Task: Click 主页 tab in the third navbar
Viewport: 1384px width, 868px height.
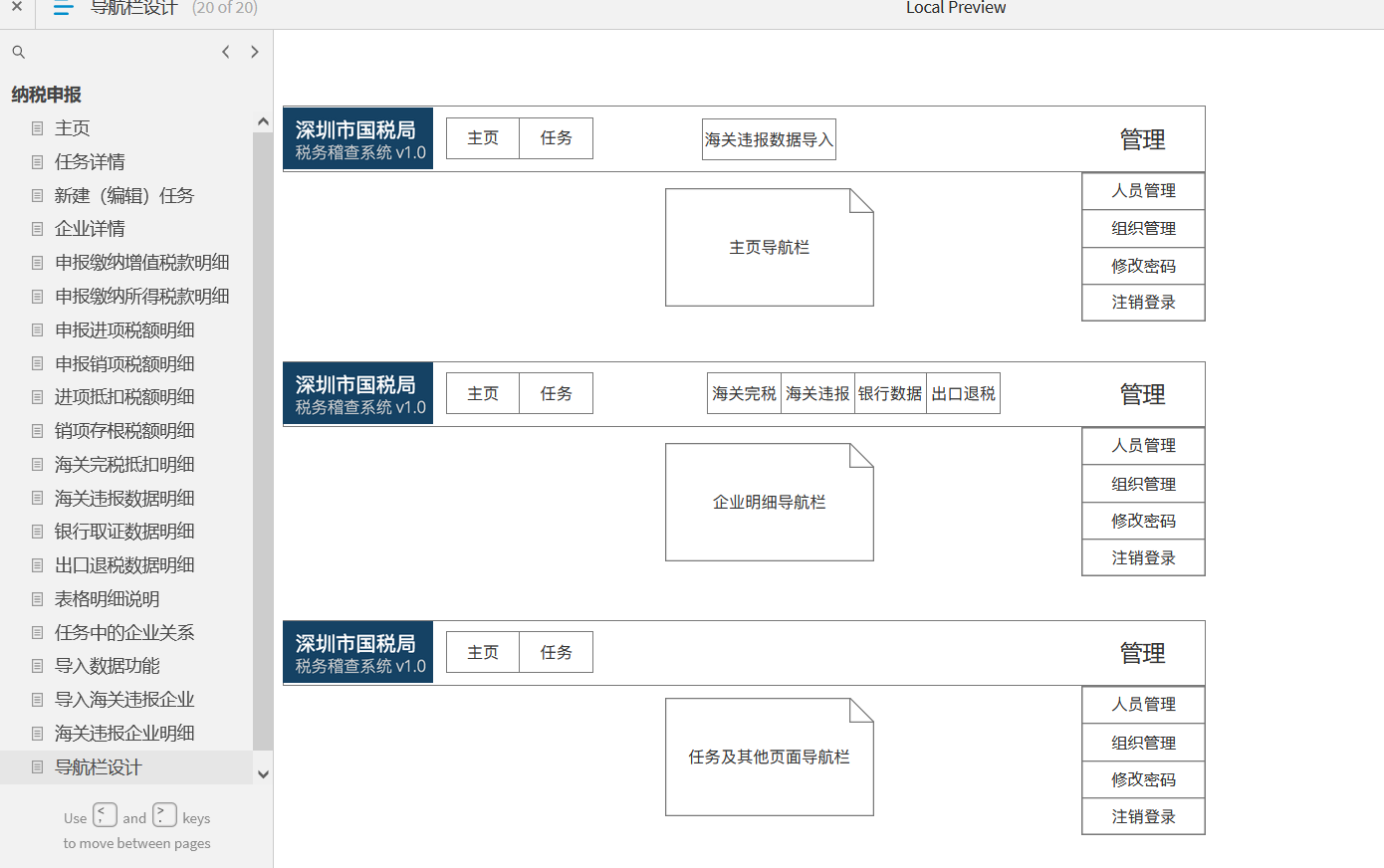Action: point(483,652)
